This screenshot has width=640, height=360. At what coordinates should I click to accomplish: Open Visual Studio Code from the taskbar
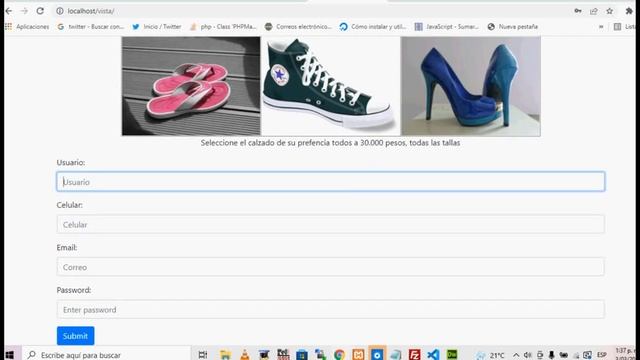click(x=433, y=355)
